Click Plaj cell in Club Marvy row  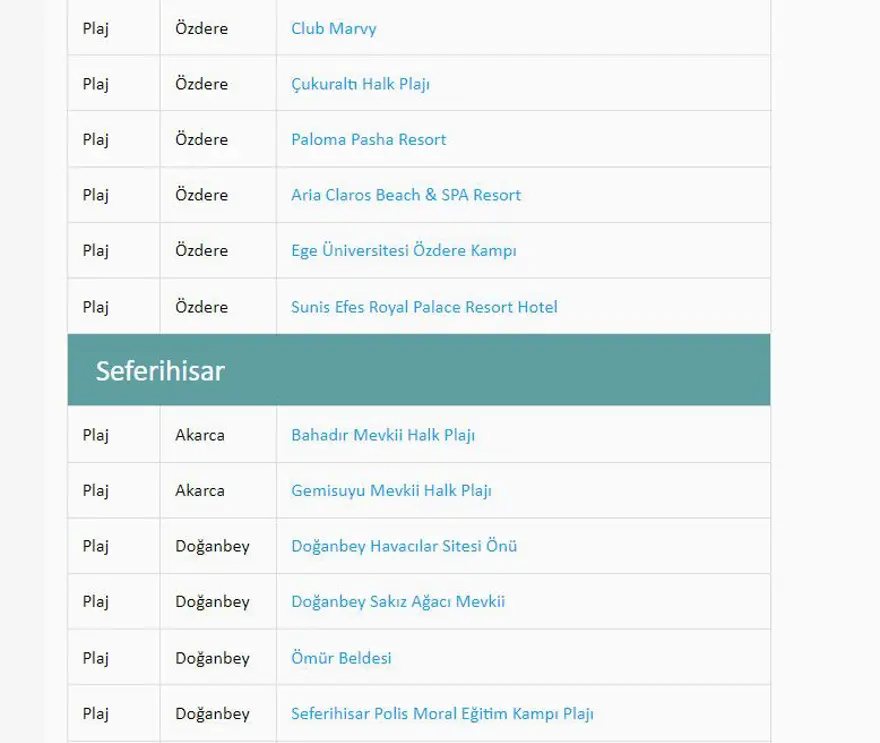click(x=96, y=28)
